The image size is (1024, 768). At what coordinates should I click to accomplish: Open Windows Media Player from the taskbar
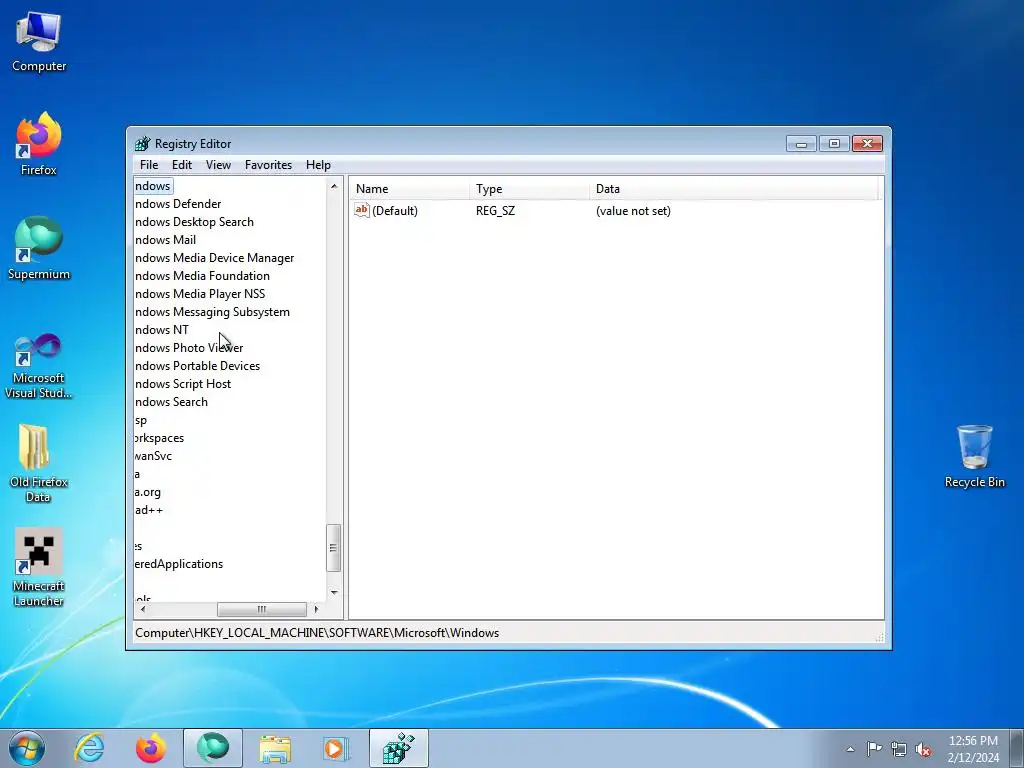(336, 748)
